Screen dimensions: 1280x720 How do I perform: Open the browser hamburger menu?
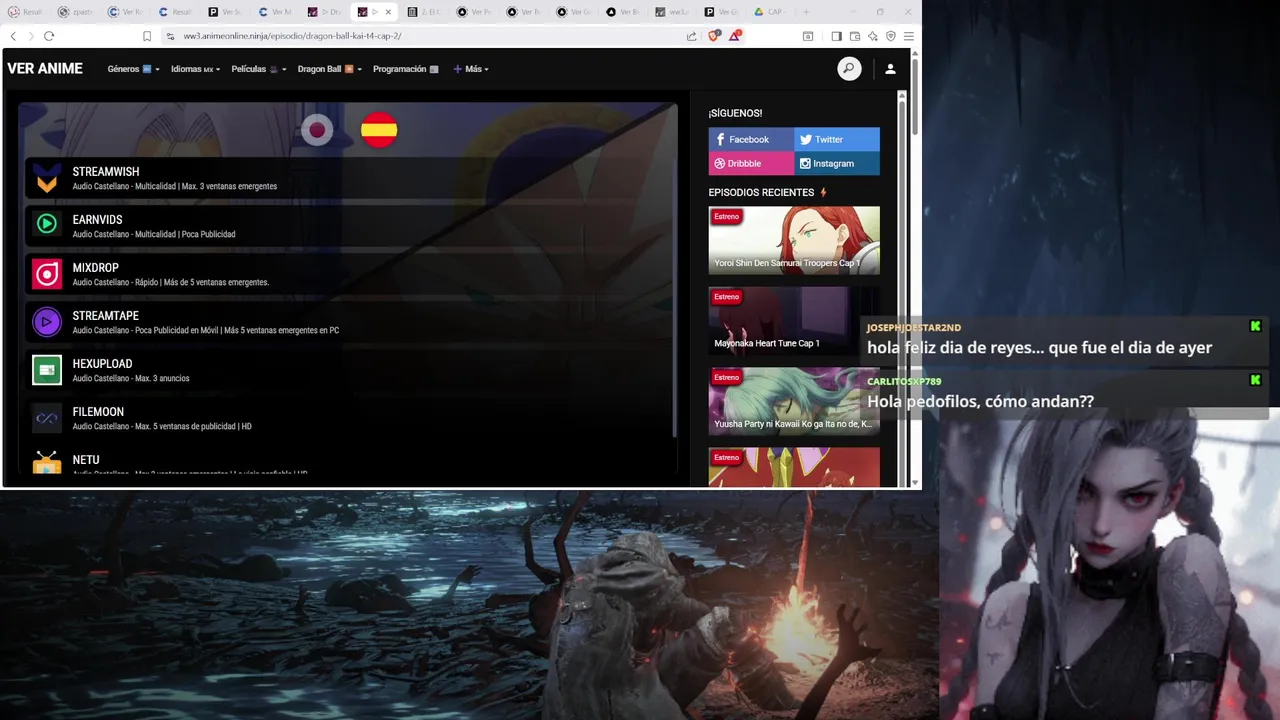pyautogui.click(x=908, y=36)
